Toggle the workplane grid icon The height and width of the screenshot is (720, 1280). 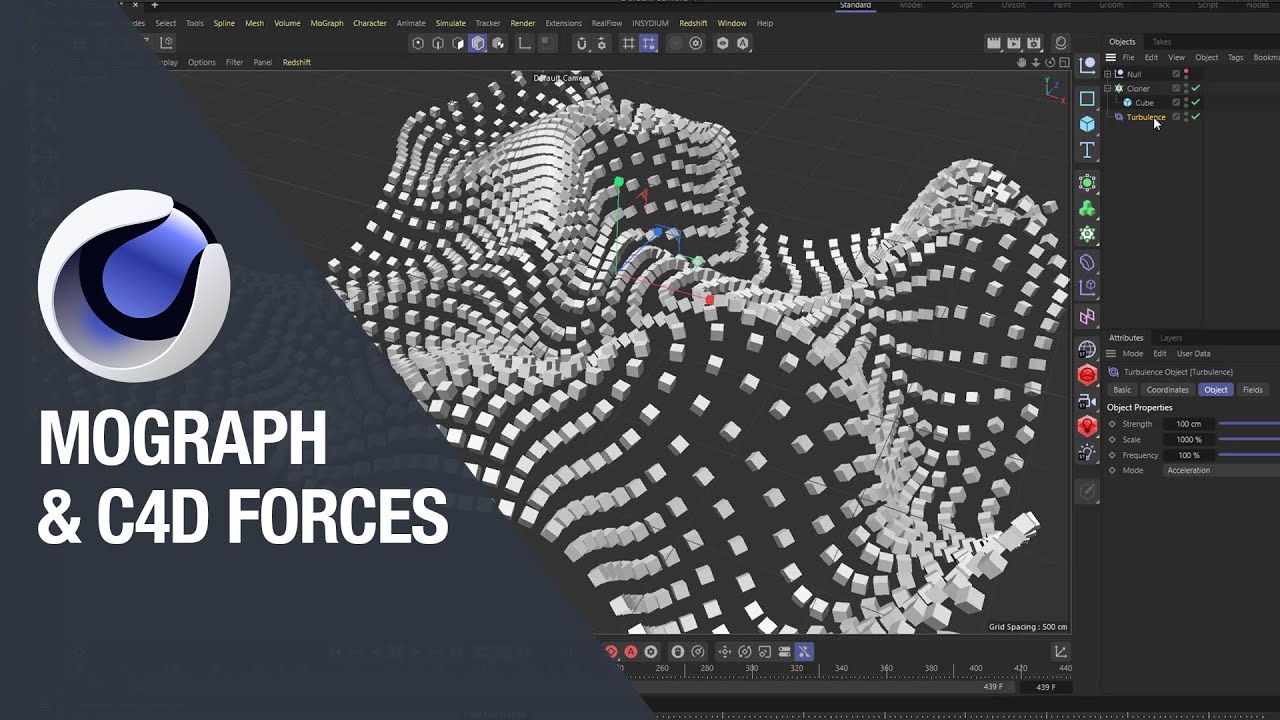tap(628, 43)
